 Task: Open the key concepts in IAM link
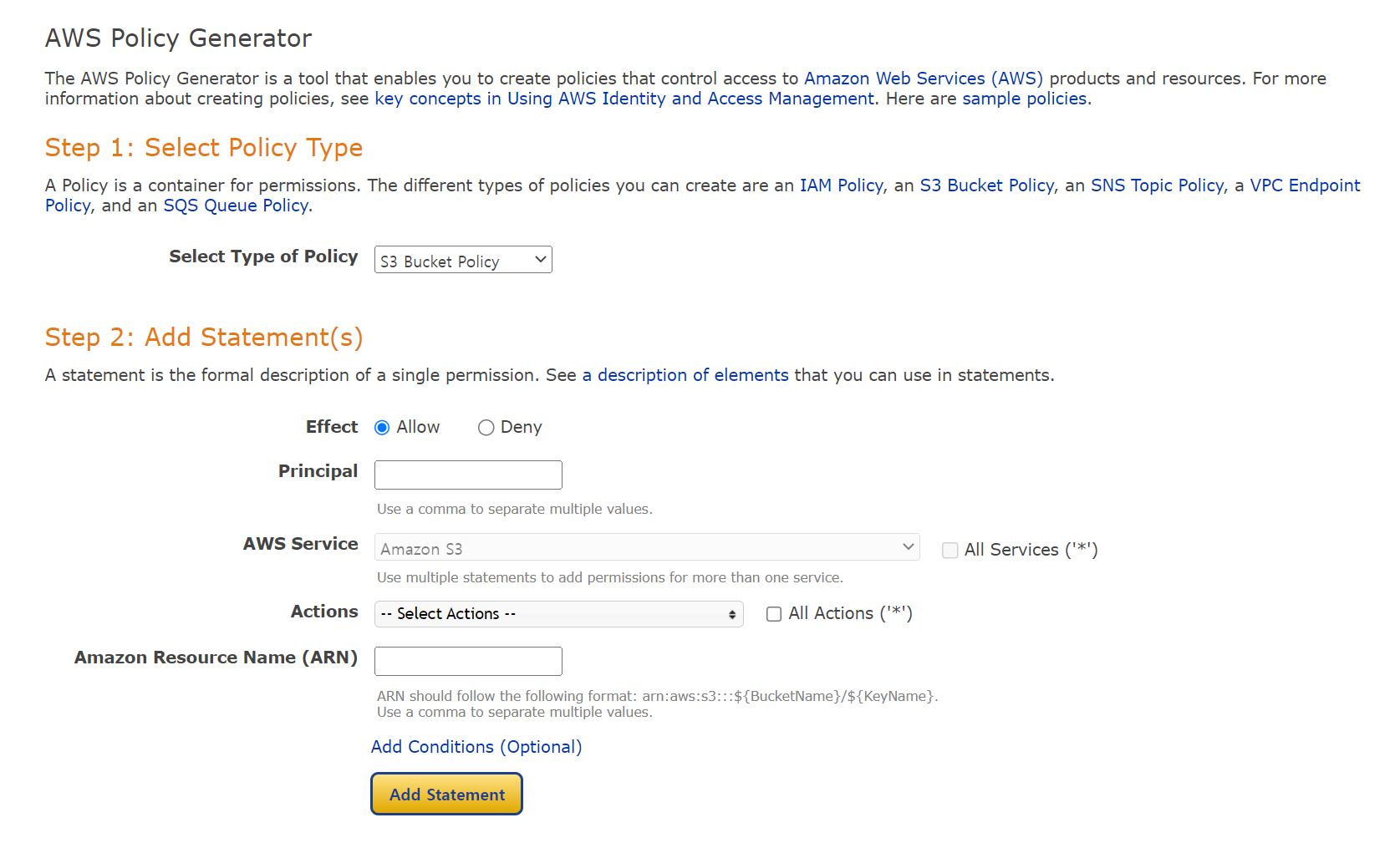coord(624,99)
